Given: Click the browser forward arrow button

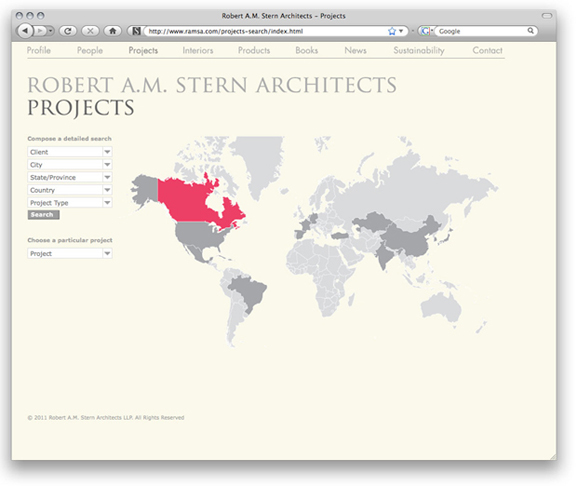Looking at the screenshot, I should pyautogui.click(x=40, y=31).
